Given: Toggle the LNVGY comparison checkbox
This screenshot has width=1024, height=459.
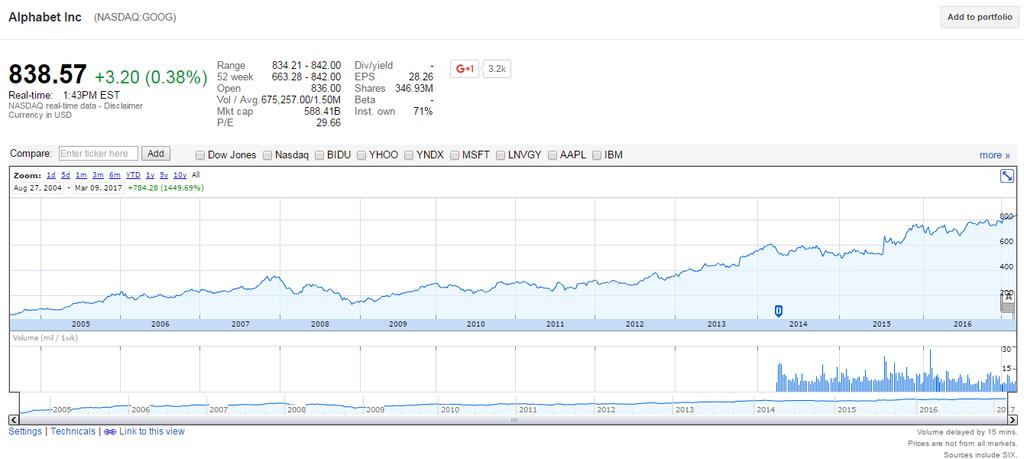Looking at the screenshot, I should click(500, 155).
